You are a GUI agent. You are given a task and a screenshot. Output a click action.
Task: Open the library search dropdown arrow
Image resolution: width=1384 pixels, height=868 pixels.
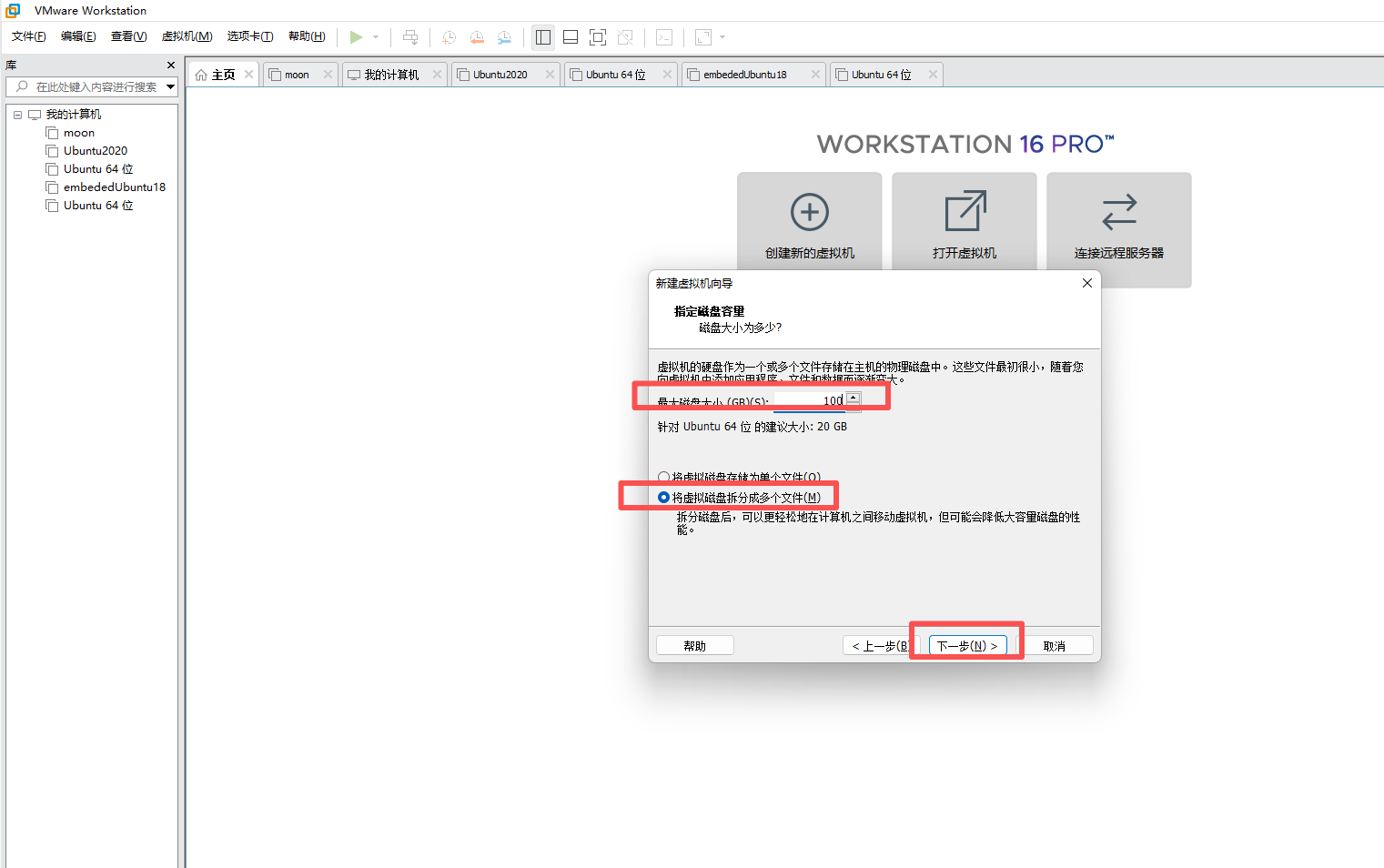point(171,86)
